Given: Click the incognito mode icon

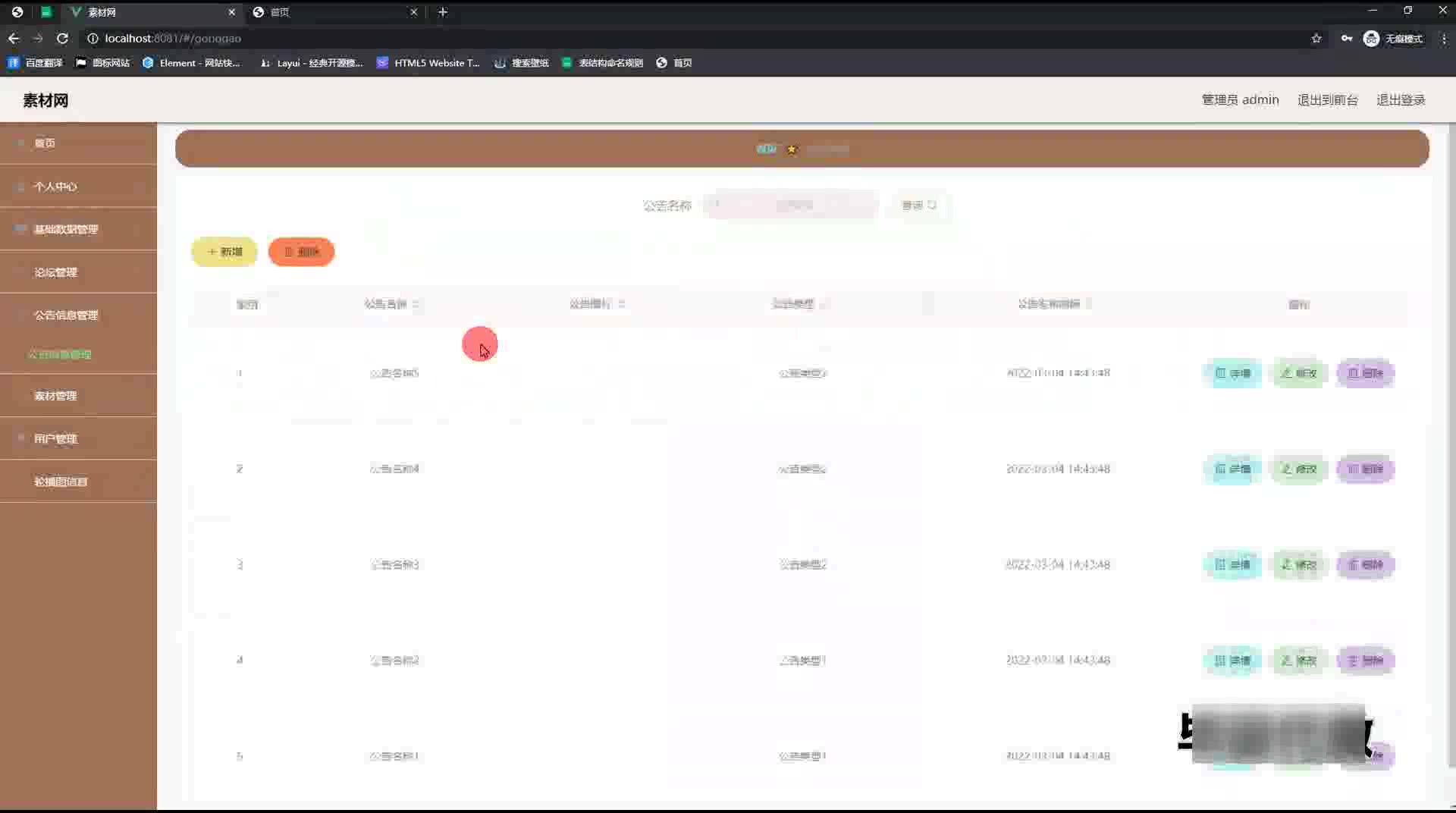Looking at the screenshot, I should click(x=1371, y=39).
